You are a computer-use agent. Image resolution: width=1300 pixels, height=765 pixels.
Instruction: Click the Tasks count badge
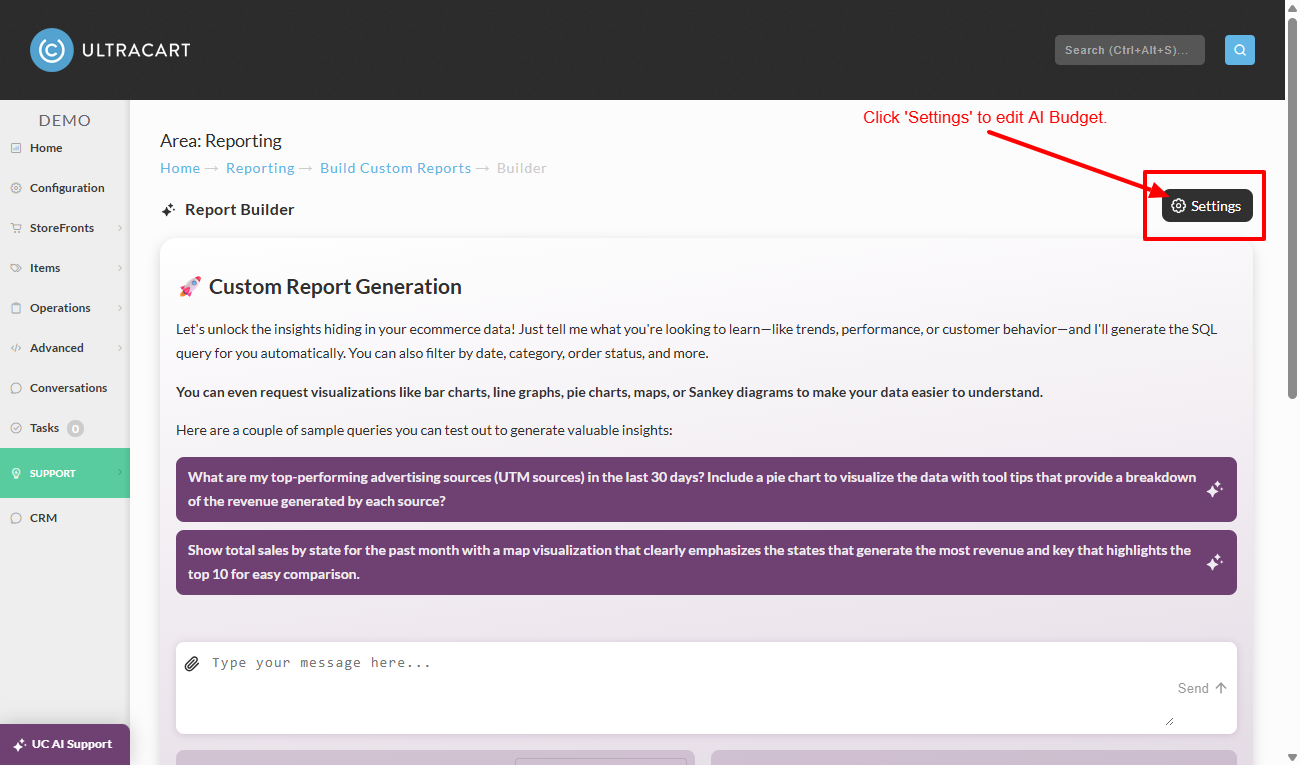point(75,429)
